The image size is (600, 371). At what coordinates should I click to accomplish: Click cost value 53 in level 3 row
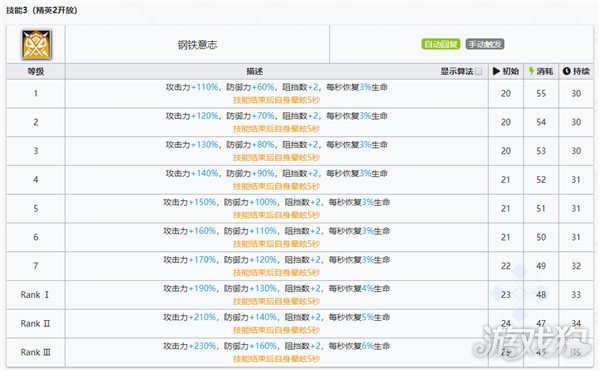[x=541, y=151]
